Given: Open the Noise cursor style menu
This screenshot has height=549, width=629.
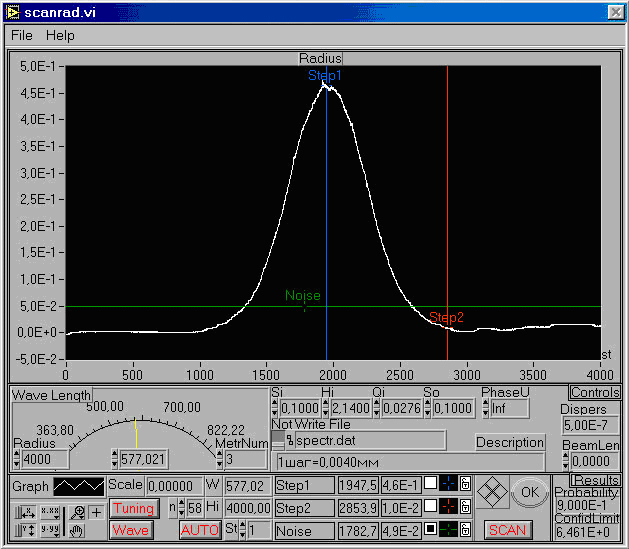Looking at the screenshot, I should pyautogui.click(x=448, y=529).
